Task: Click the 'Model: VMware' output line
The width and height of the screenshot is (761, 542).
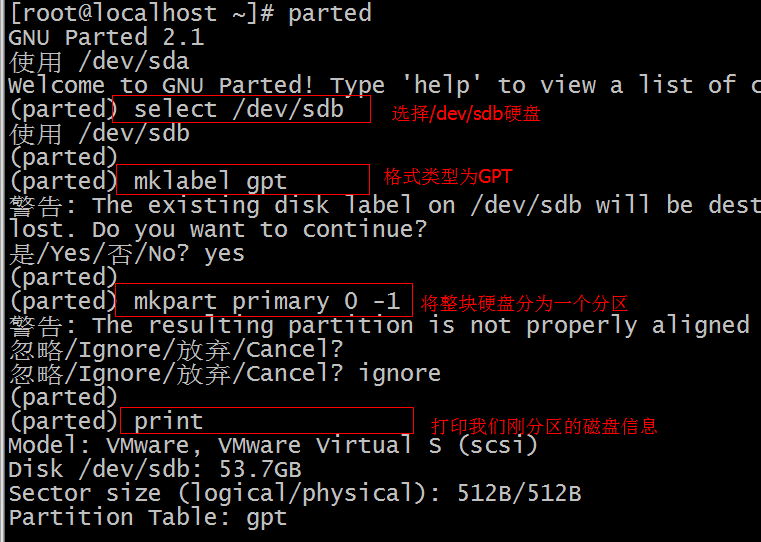Action: point(273,445)
